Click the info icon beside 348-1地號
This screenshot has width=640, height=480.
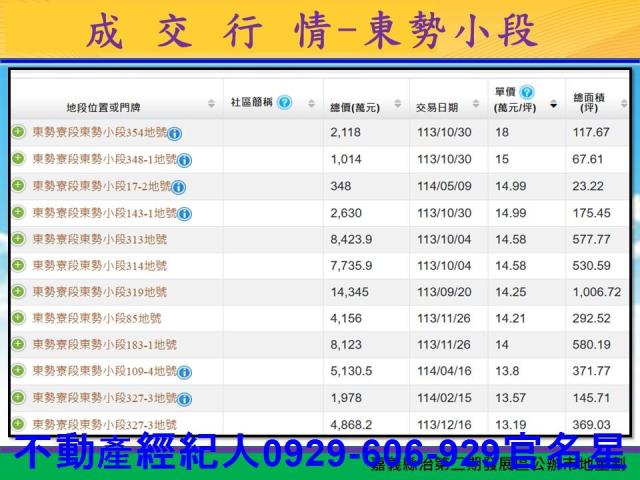185,160
